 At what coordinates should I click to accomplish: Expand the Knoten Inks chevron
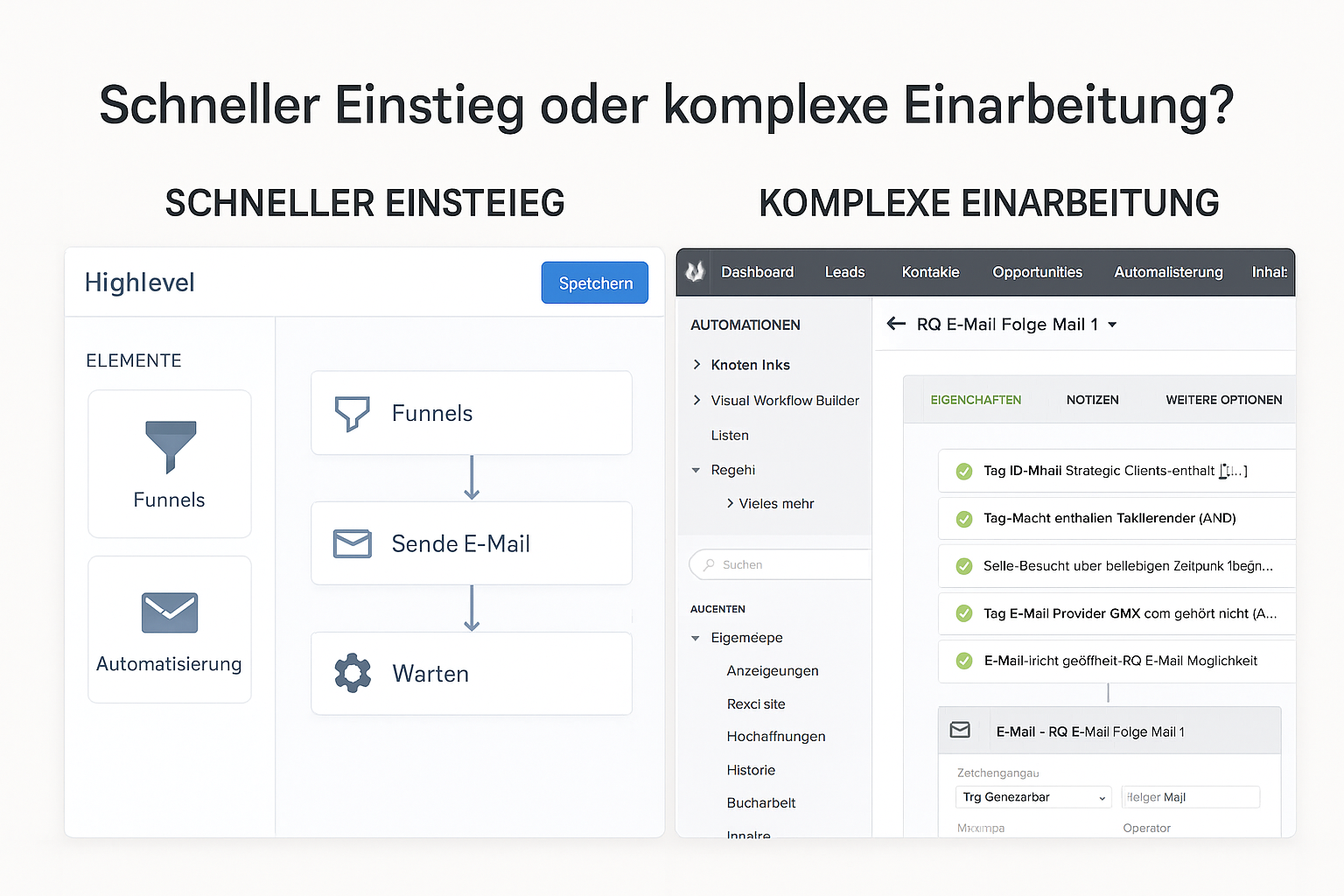(x=696, y=364)
